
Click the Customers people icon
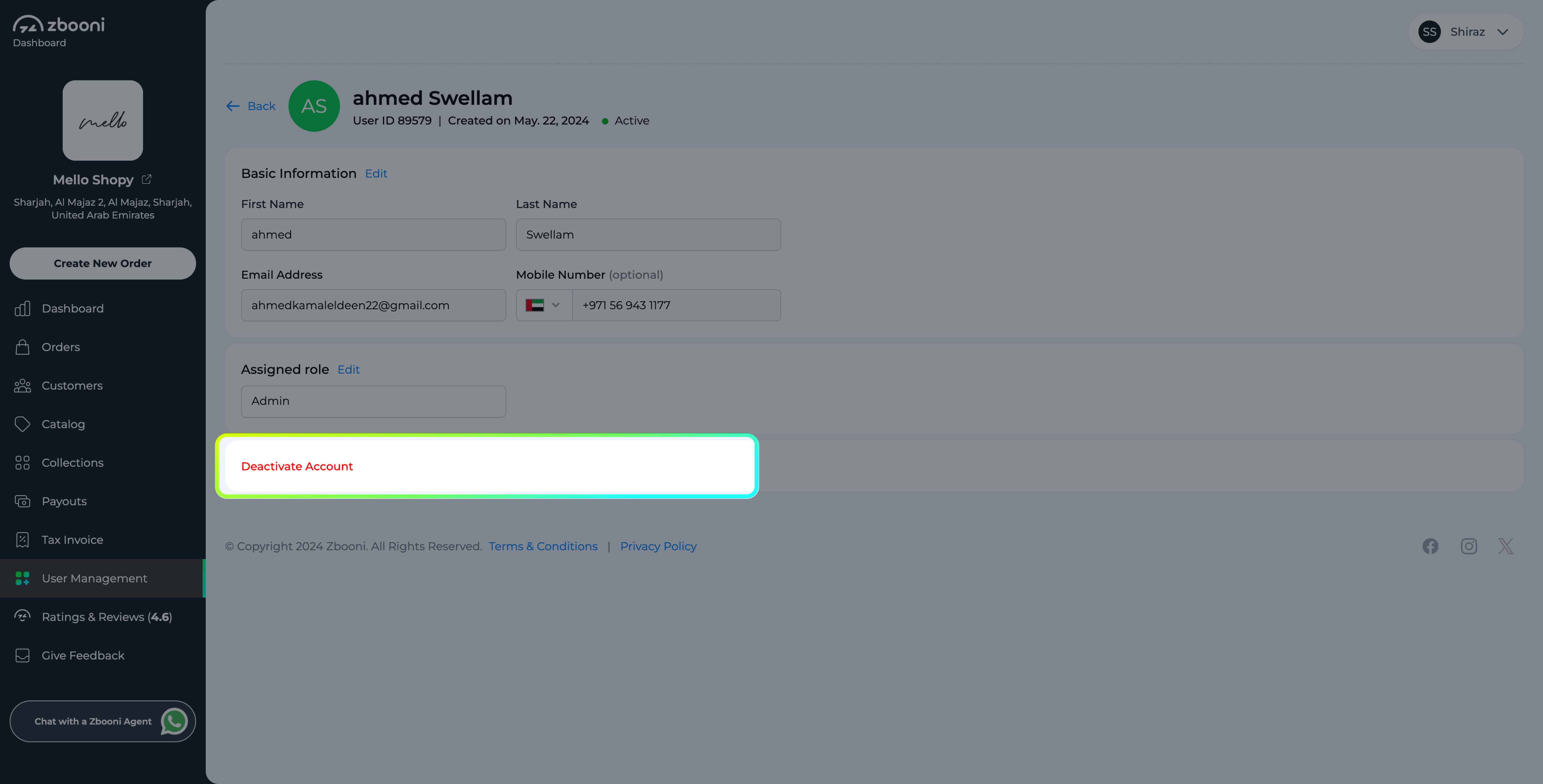pyautogui.click(x=23, y=386)
